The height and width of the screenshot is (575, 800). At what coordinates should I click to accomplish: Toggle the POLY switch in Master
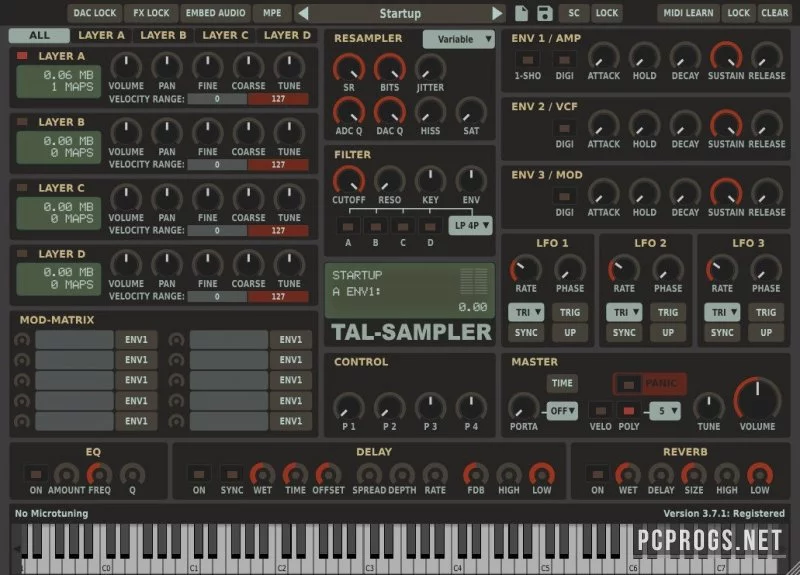click(629, 410)
